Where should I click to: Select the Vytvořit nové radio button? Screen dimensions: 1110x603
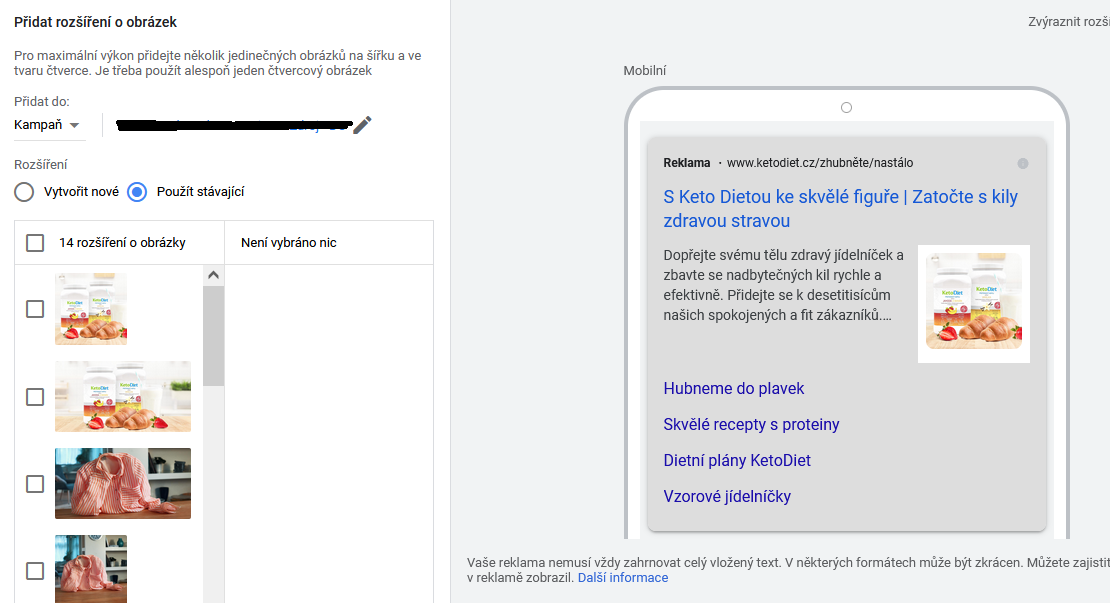[x=24, y=192]
